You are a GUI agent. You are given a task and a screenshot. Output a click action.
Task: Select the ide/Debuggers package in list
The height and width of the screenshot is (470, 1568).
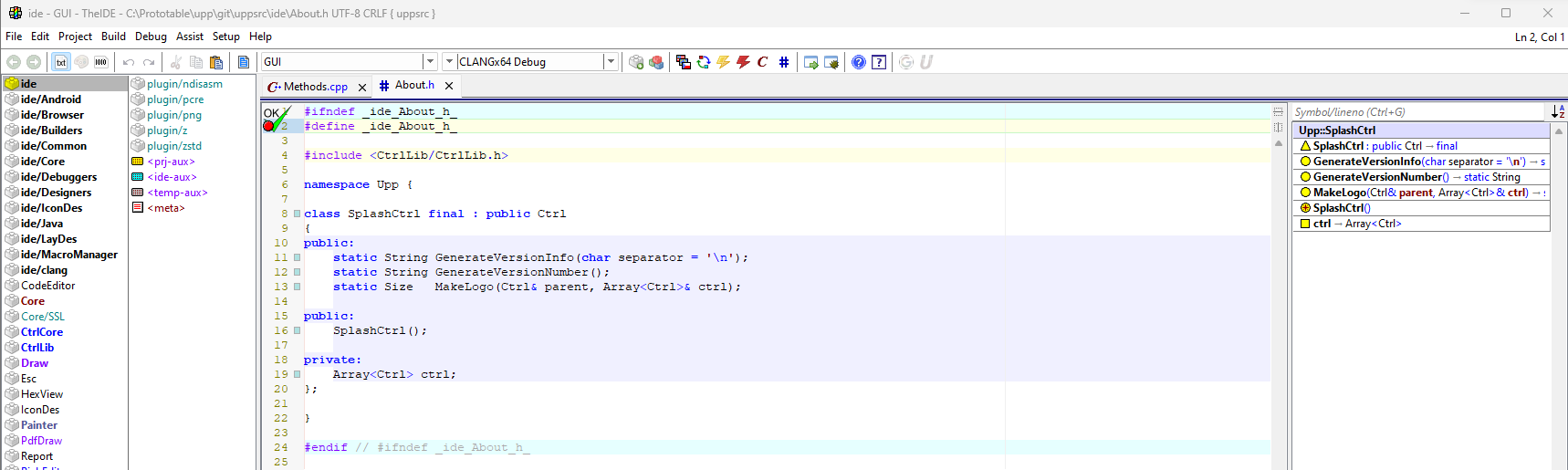point(58,177)
